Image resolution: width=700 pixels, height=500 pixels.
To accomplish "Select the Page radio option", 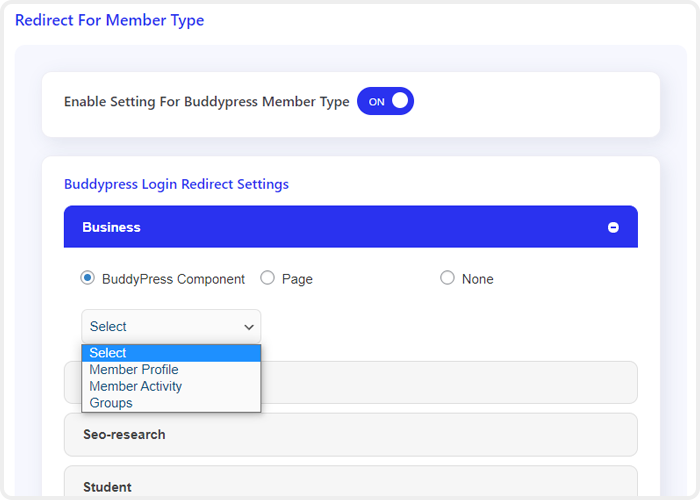I will (267, 278).
